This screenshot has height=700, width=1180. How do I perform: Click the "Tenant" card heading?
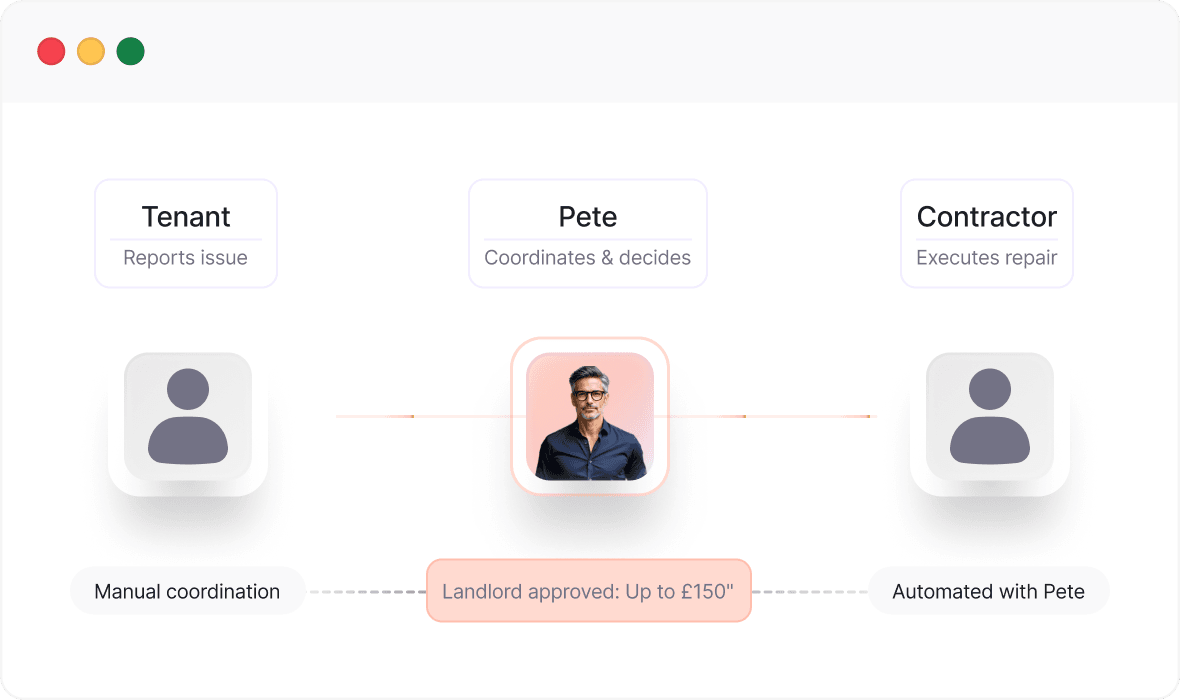click(186, 217)
